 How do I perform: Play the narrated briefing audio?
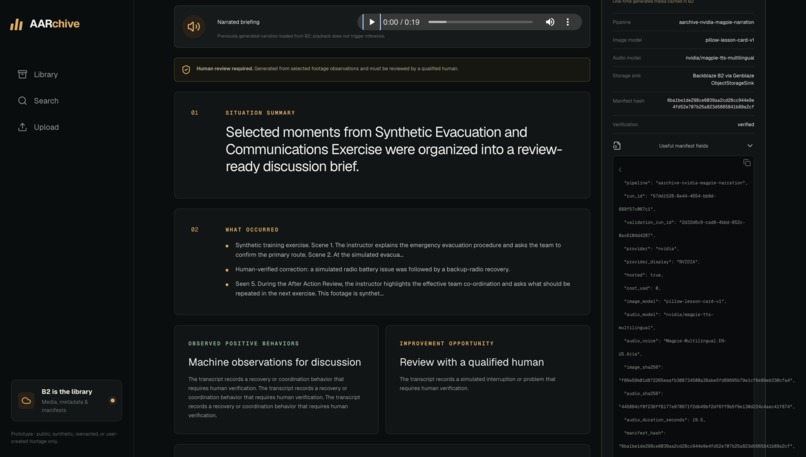[372, 22]
